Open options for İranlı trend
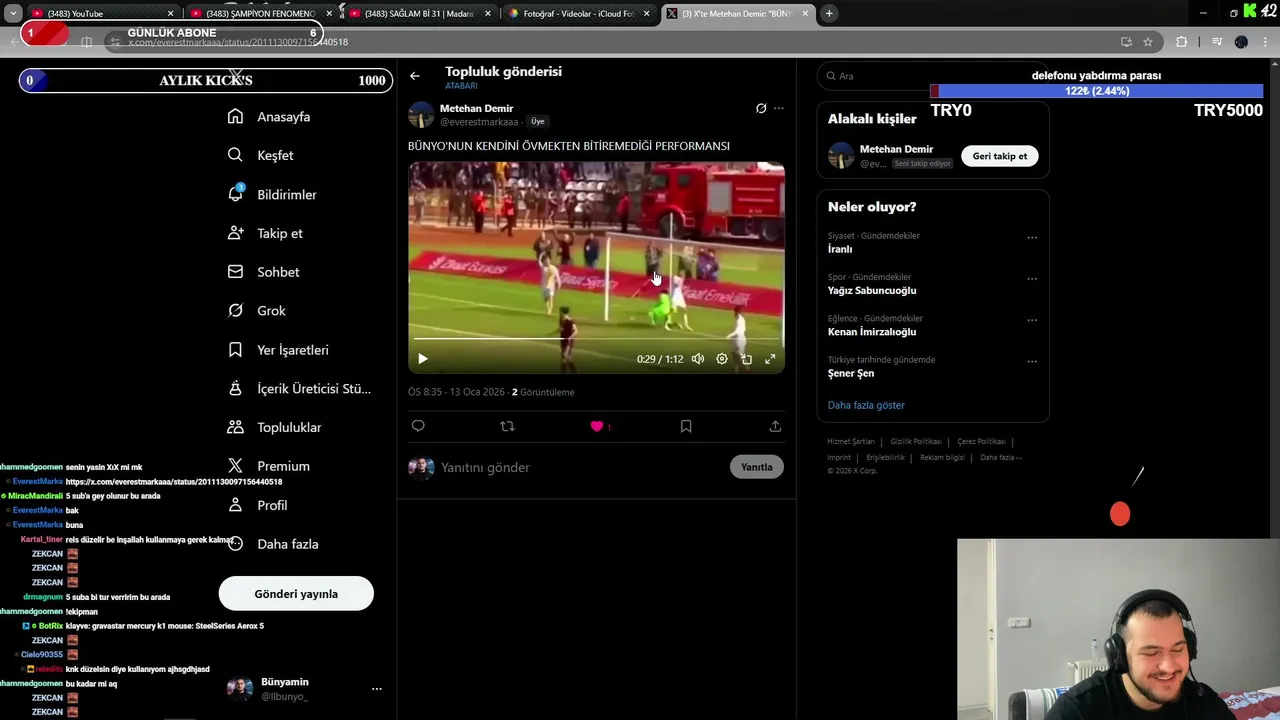 [1032, 238]
